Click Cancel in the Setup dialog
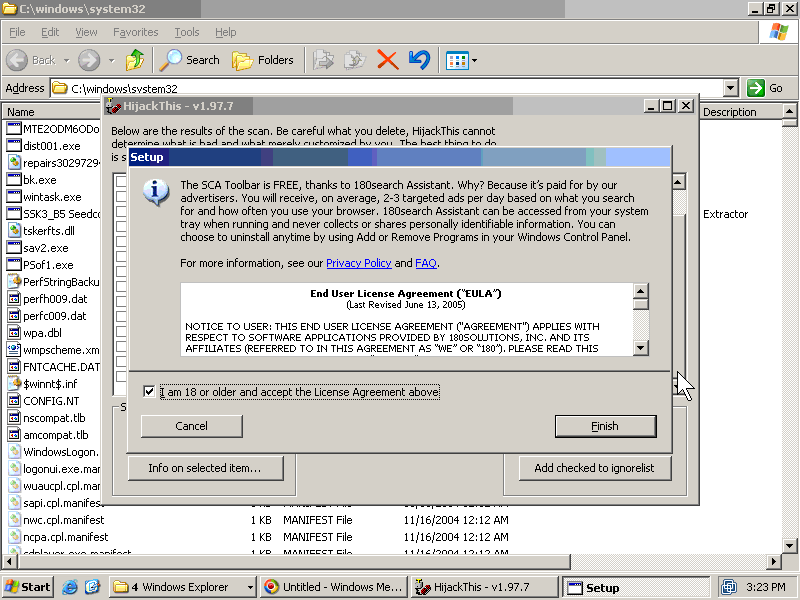Screen dimensions: 800x600 tap(191, 426)
